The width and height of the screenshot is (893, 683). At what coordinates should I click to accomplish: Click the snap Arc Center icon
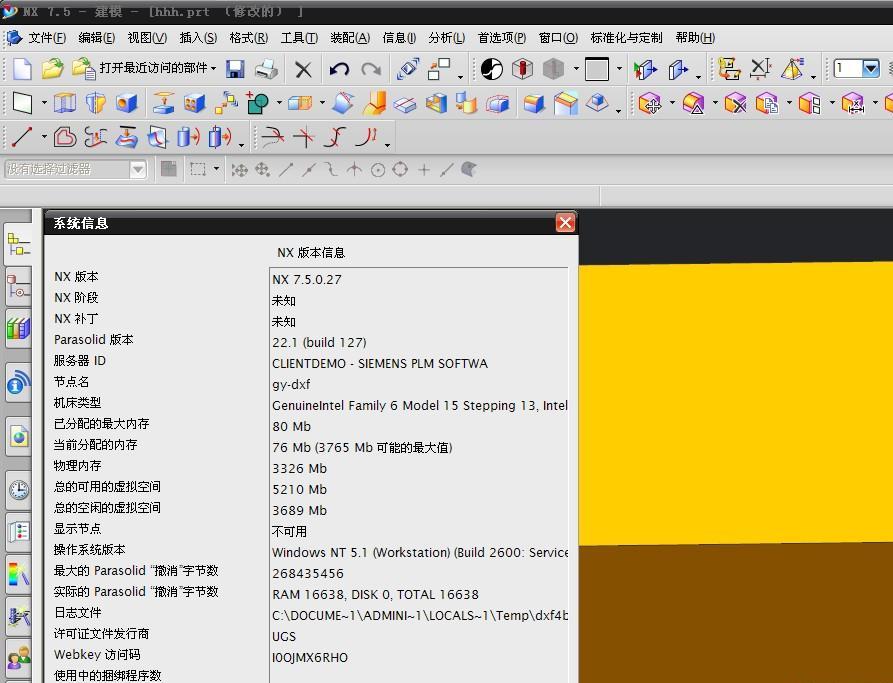click(378, 169)
